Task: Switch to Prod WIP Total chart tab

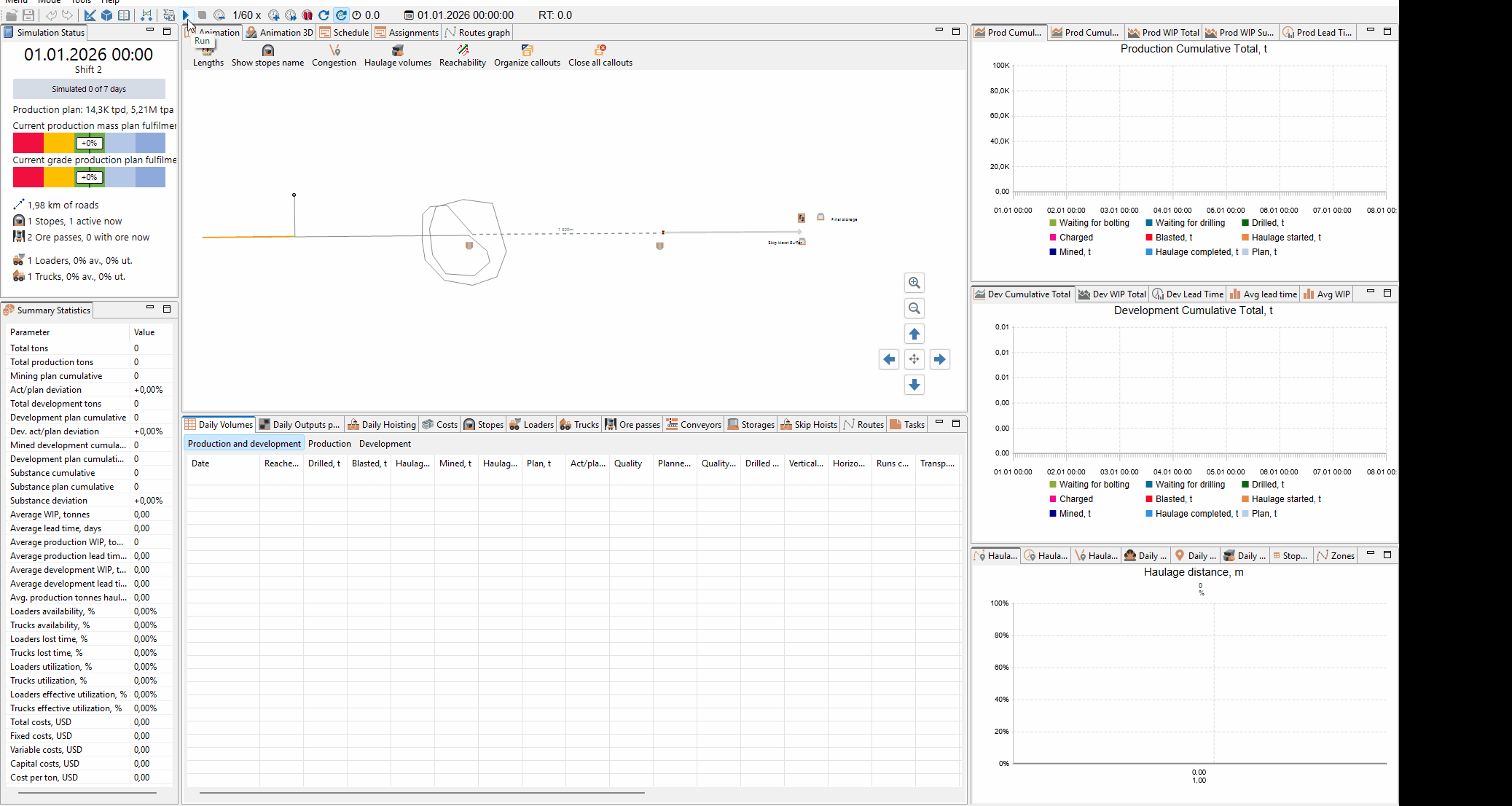Action: [1164, 32]
